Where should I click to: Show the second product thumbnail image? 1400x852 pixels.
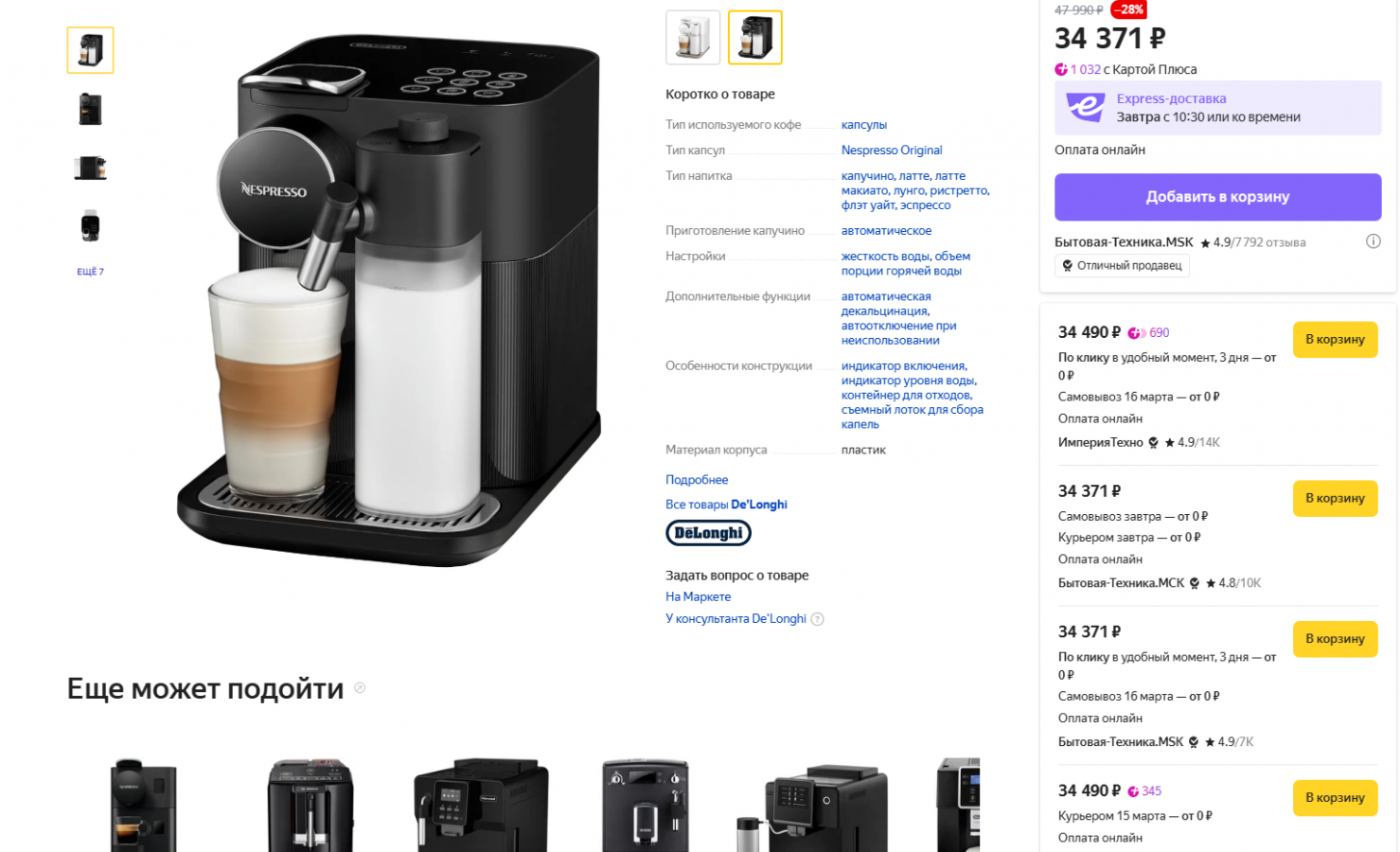click(x=90, y=109)
